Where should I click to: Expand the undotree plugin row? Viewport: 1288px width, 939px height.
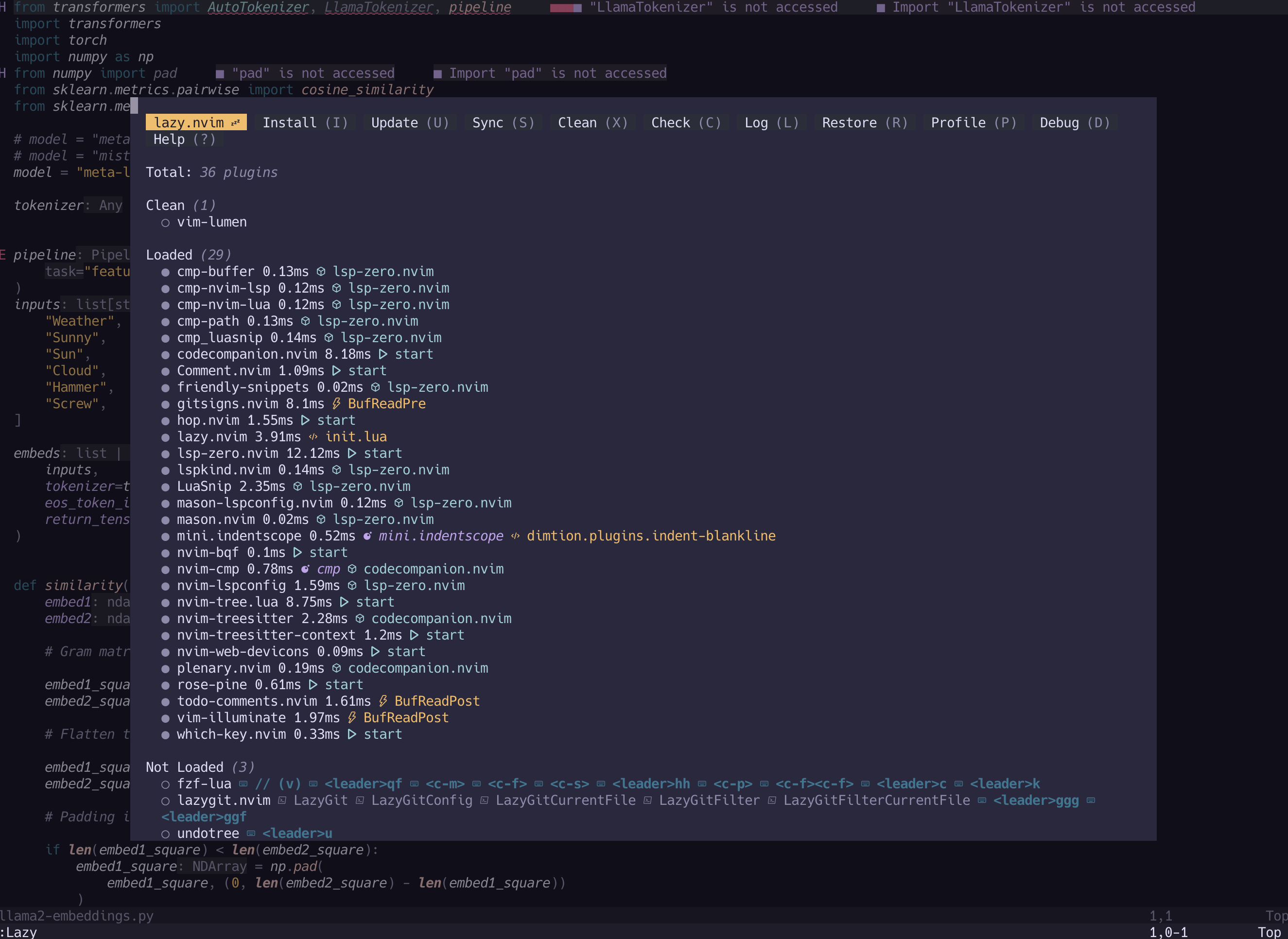click(247, 833)
